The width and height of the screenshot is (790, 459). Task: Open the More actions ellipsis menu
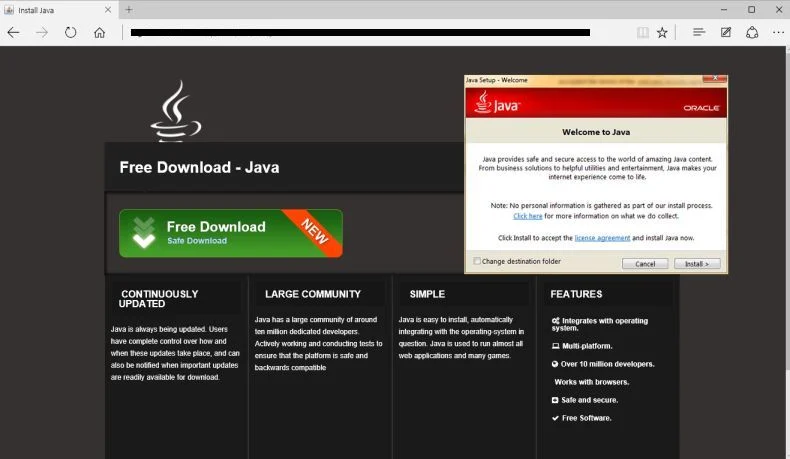pos(778,32)
